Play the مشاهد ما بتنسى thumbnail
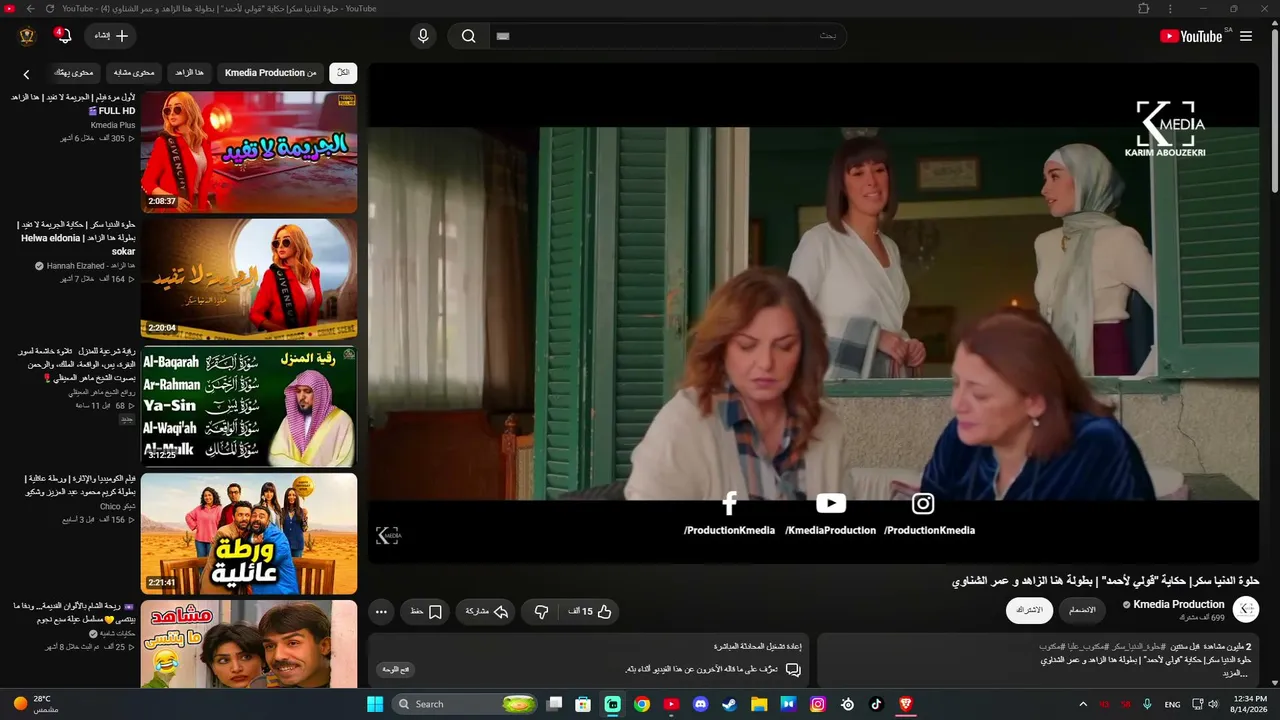The height and width of the screenshot is (720, 1280). (249, 643)
